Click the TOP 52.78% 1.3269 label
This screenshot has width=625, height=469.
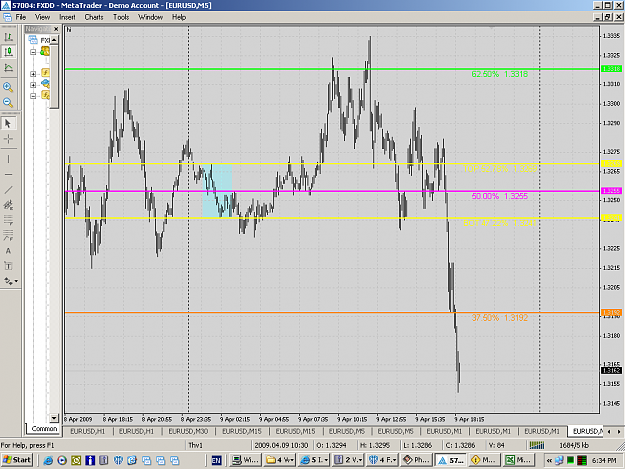500,169
